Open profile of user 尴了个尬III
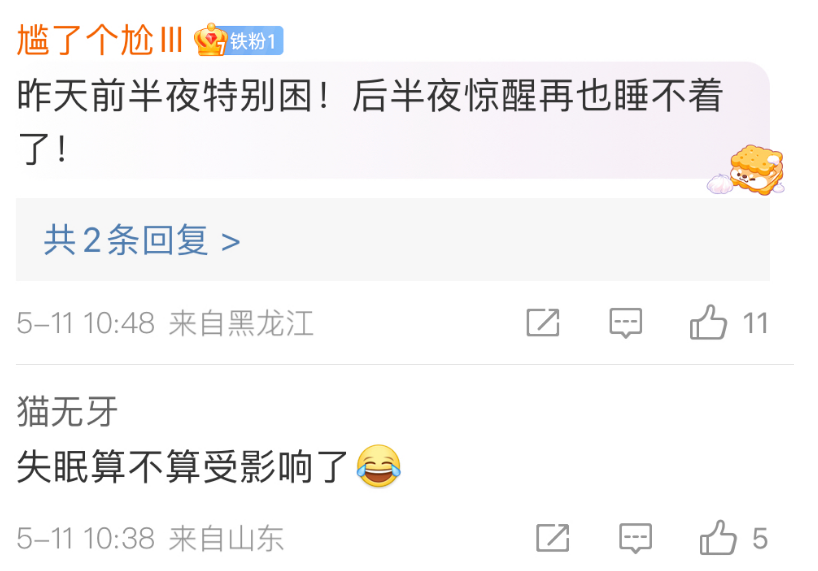This screenshot has width=818, height=571. [x=100, y=40]
